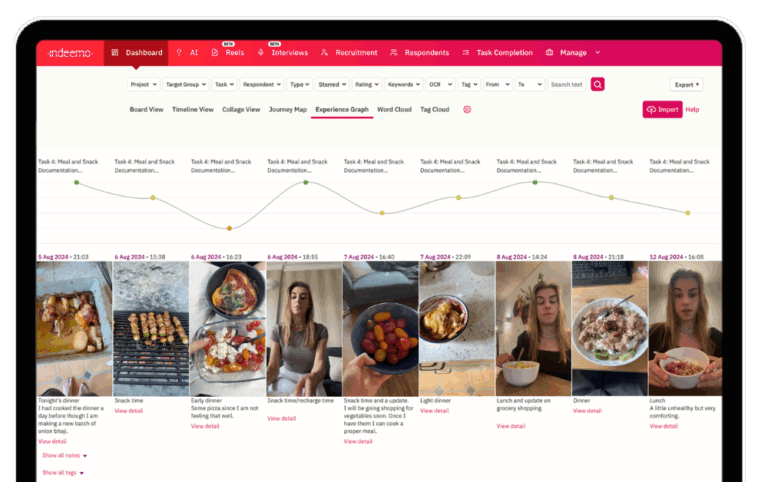Open the AI section in navbar
The width and height of the screenshot is (768, 482).
187,53
